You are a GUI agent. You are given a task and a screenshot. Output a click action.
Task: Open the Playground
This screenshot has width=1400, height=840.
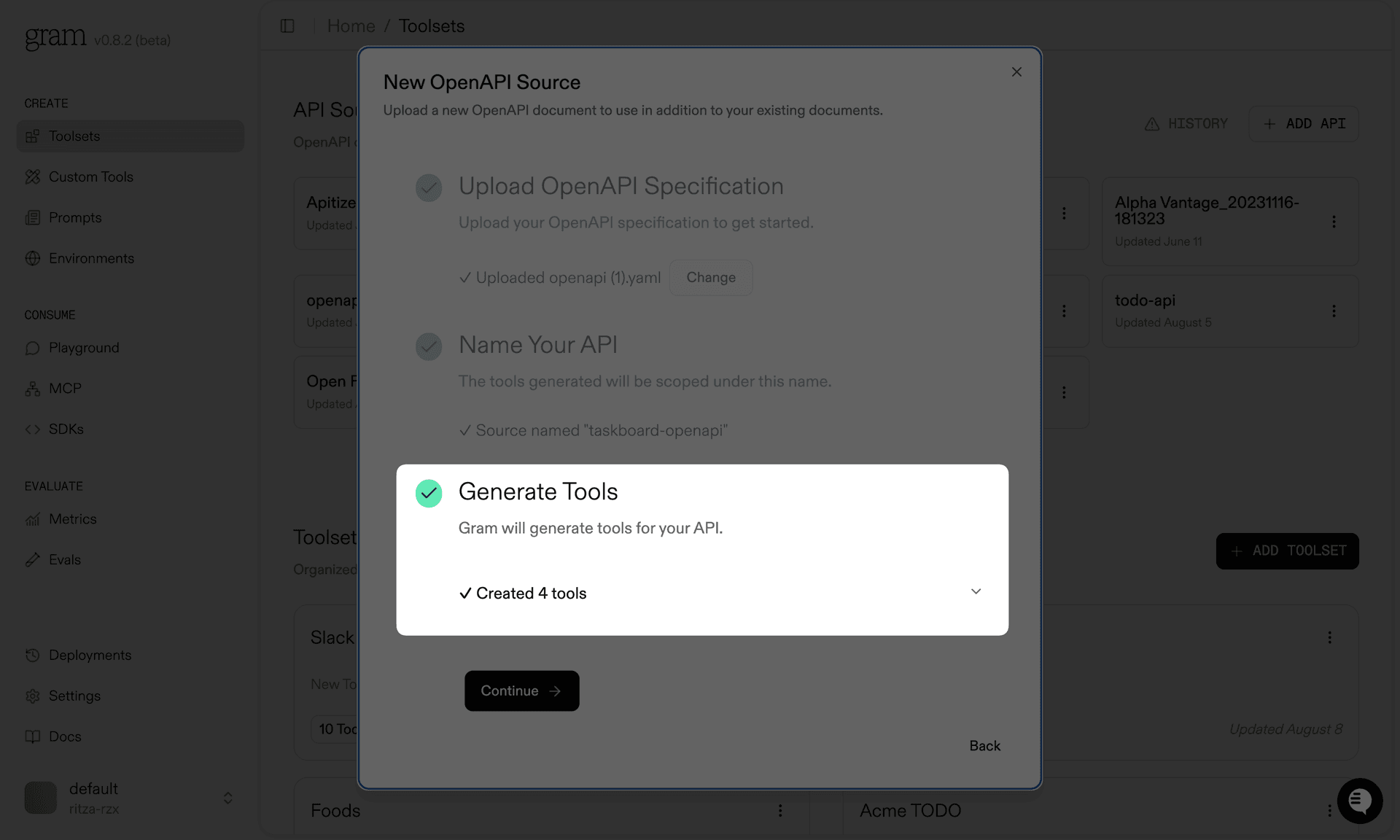83,348
